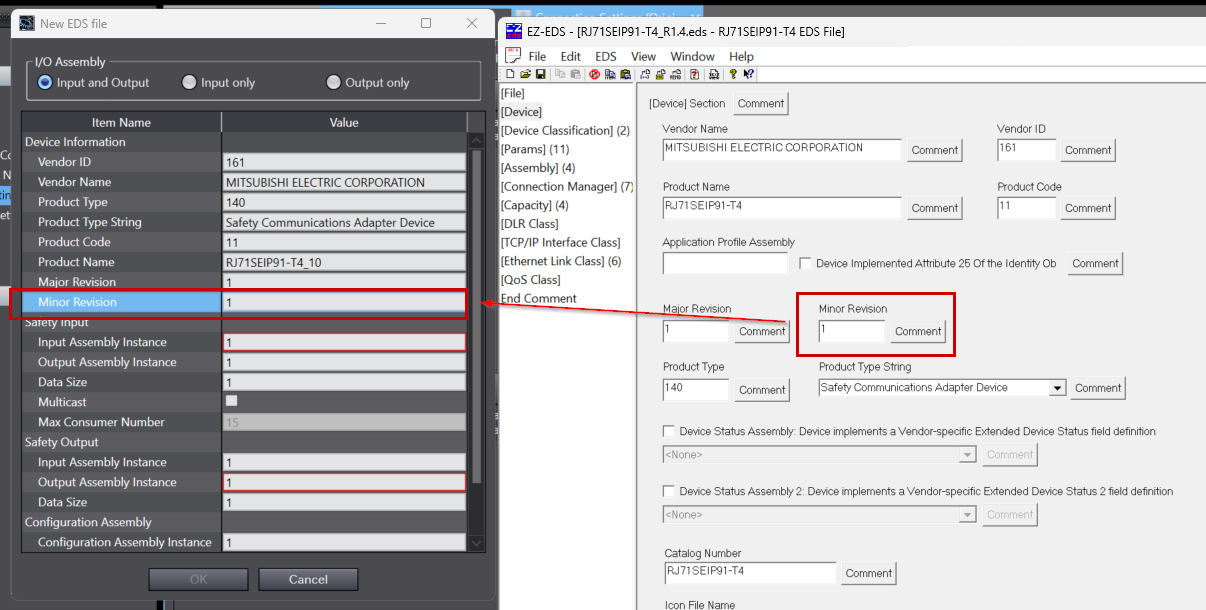This screenshot has width=1206, height=610.
Task: Click the [Device] Section Comment button
Action: (761, 103)
